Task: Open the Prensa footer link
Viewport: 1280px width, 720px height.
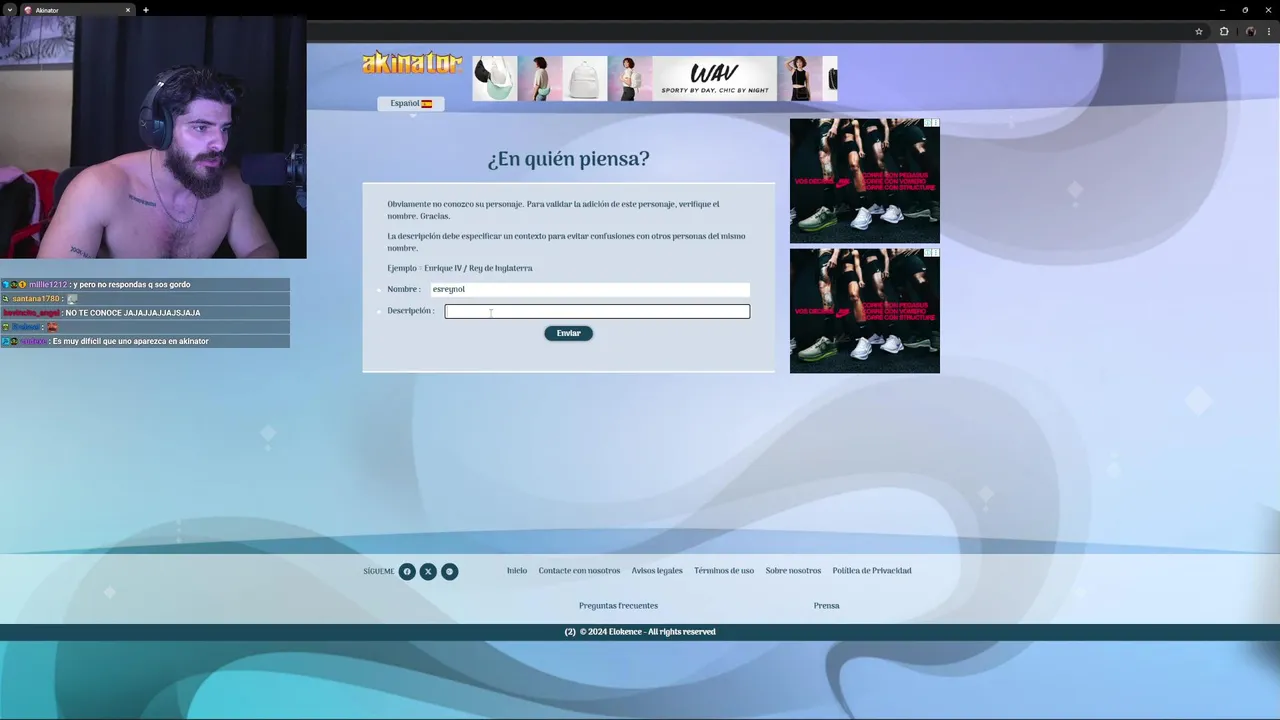Action: click(826, 606)
